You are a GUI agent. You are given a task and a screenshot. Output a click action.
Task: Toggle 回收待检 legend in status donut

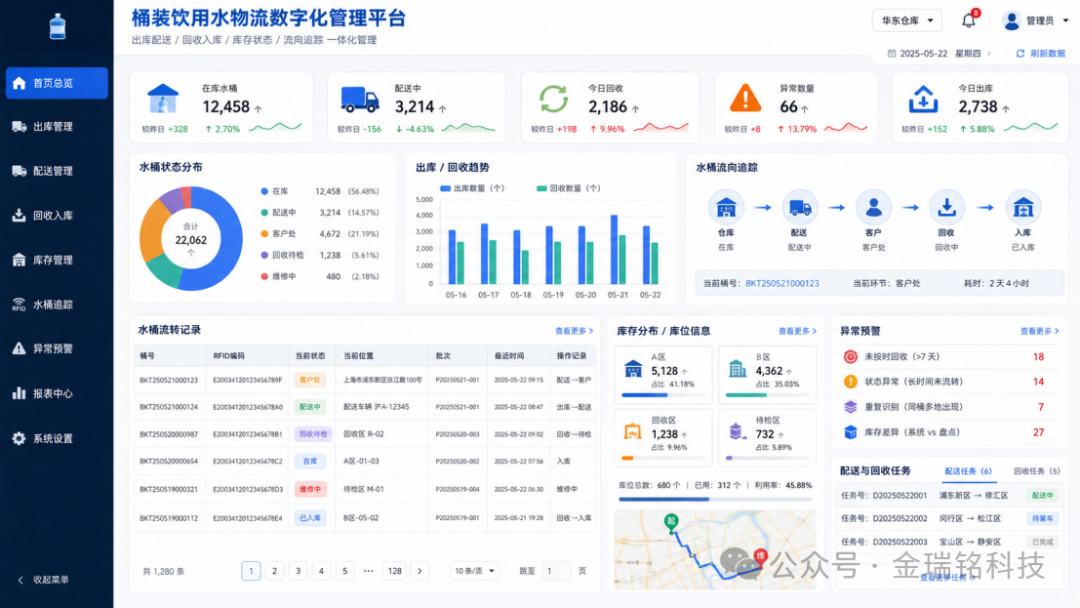pyautogui.click(x=282, y=255)
